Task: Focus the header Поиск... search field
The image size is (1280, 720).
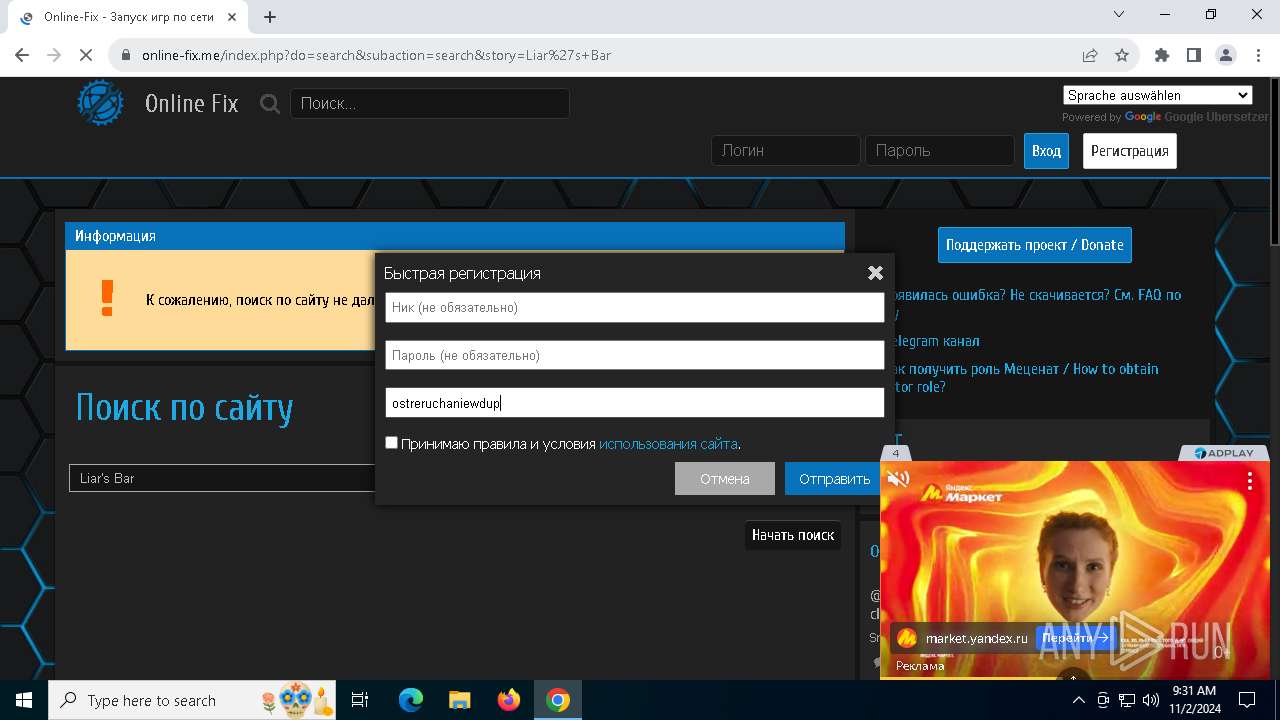Action: tap(430, 103)
